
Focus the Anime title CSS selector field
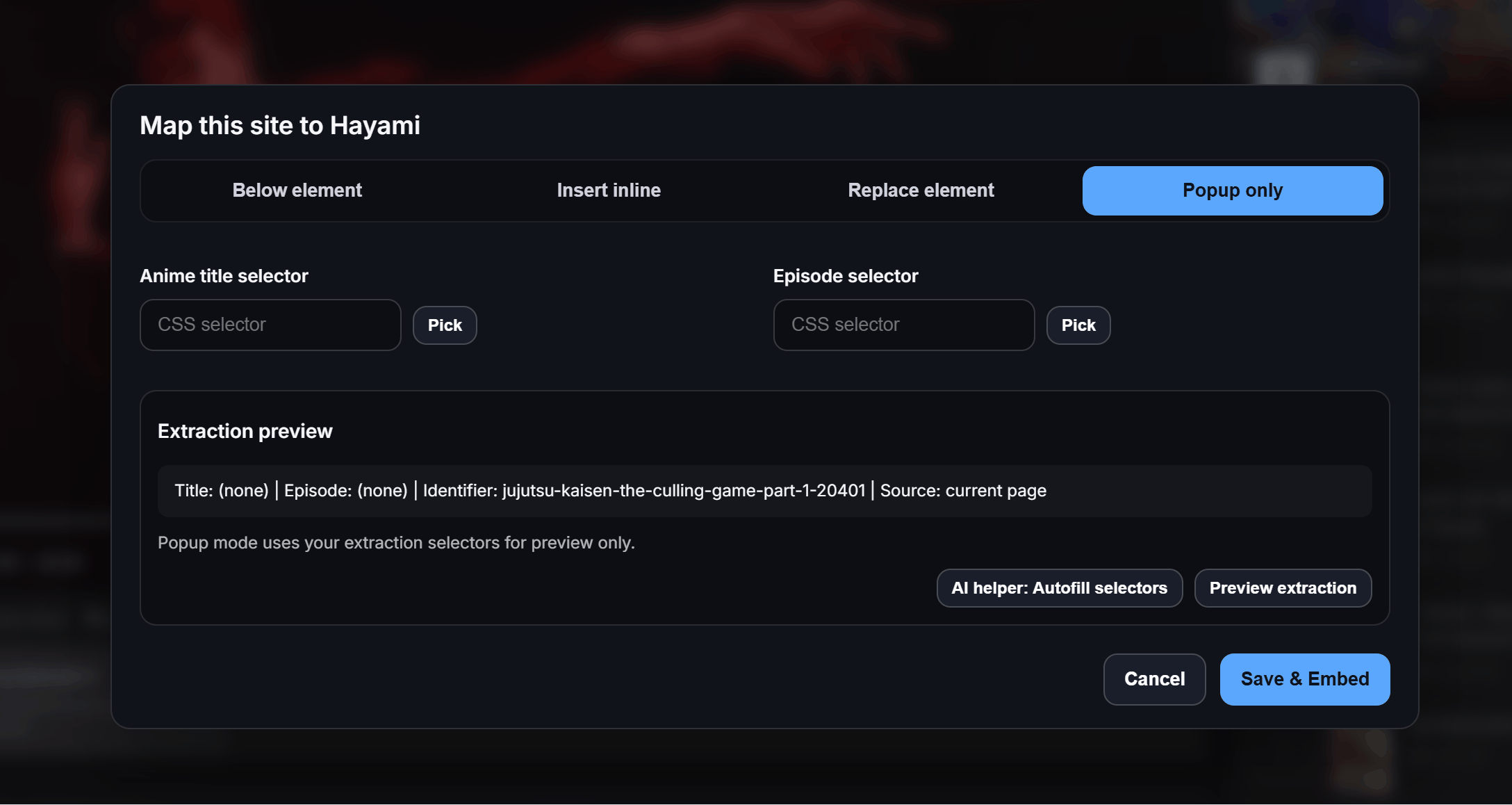[x=270, y=325]
